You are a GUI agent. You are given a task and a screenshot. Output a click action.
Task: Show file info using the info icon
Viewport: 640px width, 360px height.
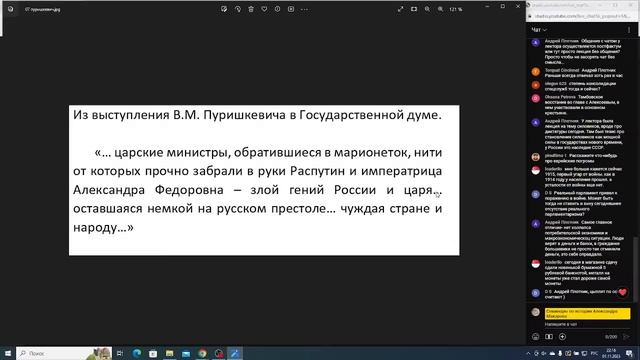[x=278, y=9]
